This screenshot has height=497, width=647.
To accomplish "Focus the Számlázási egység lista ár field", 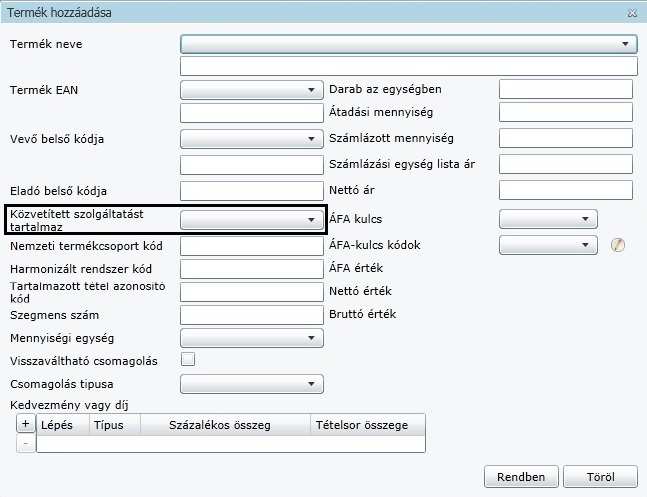I will 566,164.
